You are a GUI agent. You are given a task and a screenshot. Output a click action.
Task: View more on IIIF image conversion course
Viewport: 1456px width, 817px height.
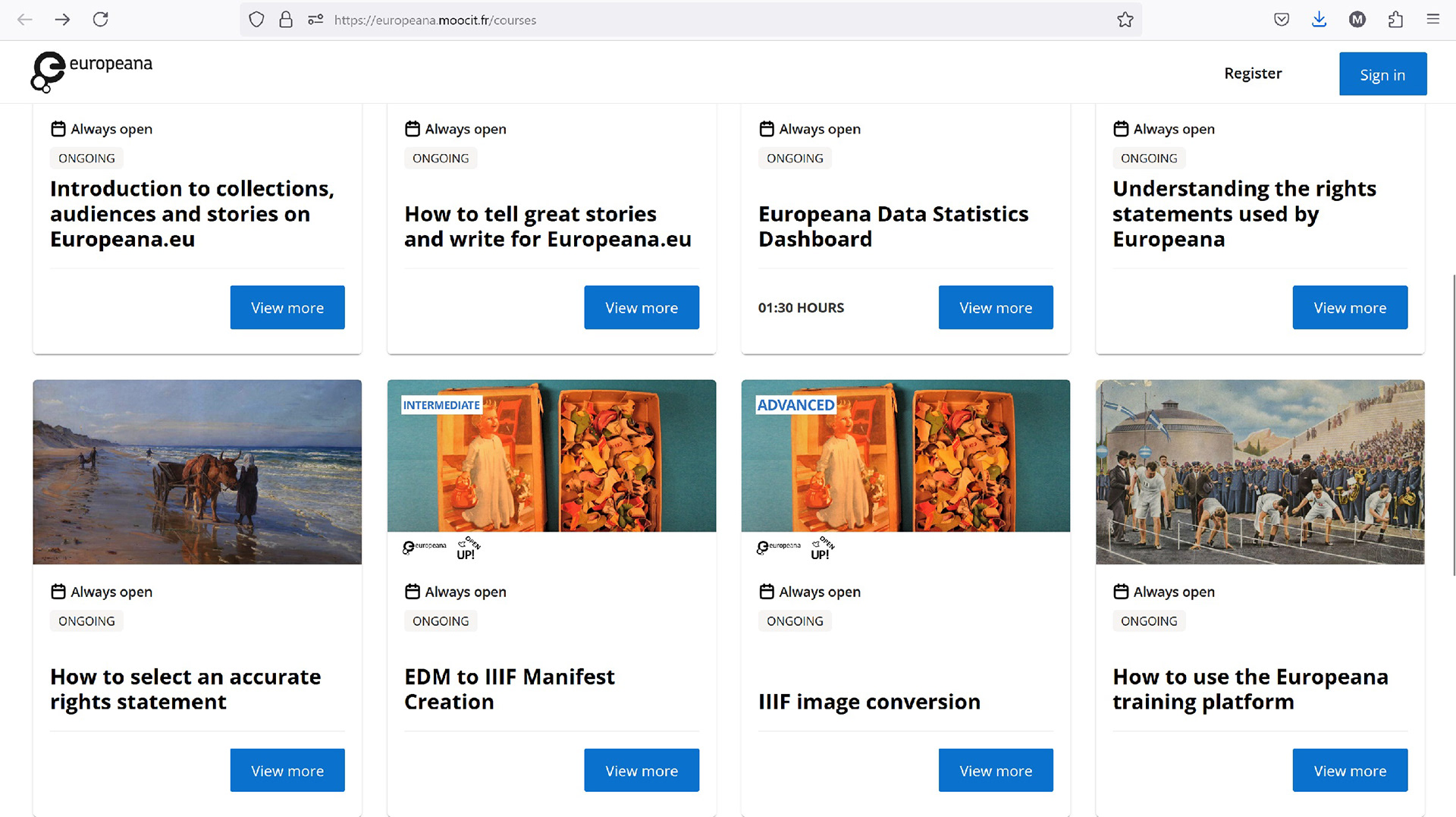click(995, 770)
